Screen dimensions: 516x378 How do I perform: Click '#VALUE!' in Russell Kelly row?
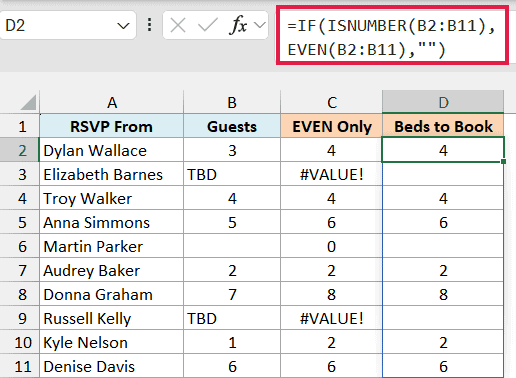(332, 318)
